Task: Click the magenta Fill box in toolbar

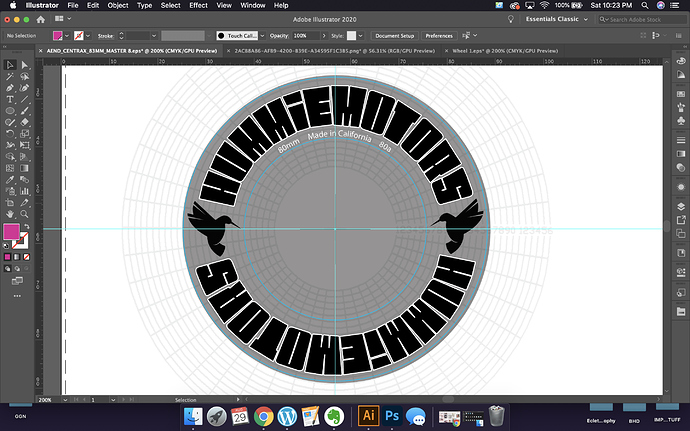Action: [x=11, y=232]
